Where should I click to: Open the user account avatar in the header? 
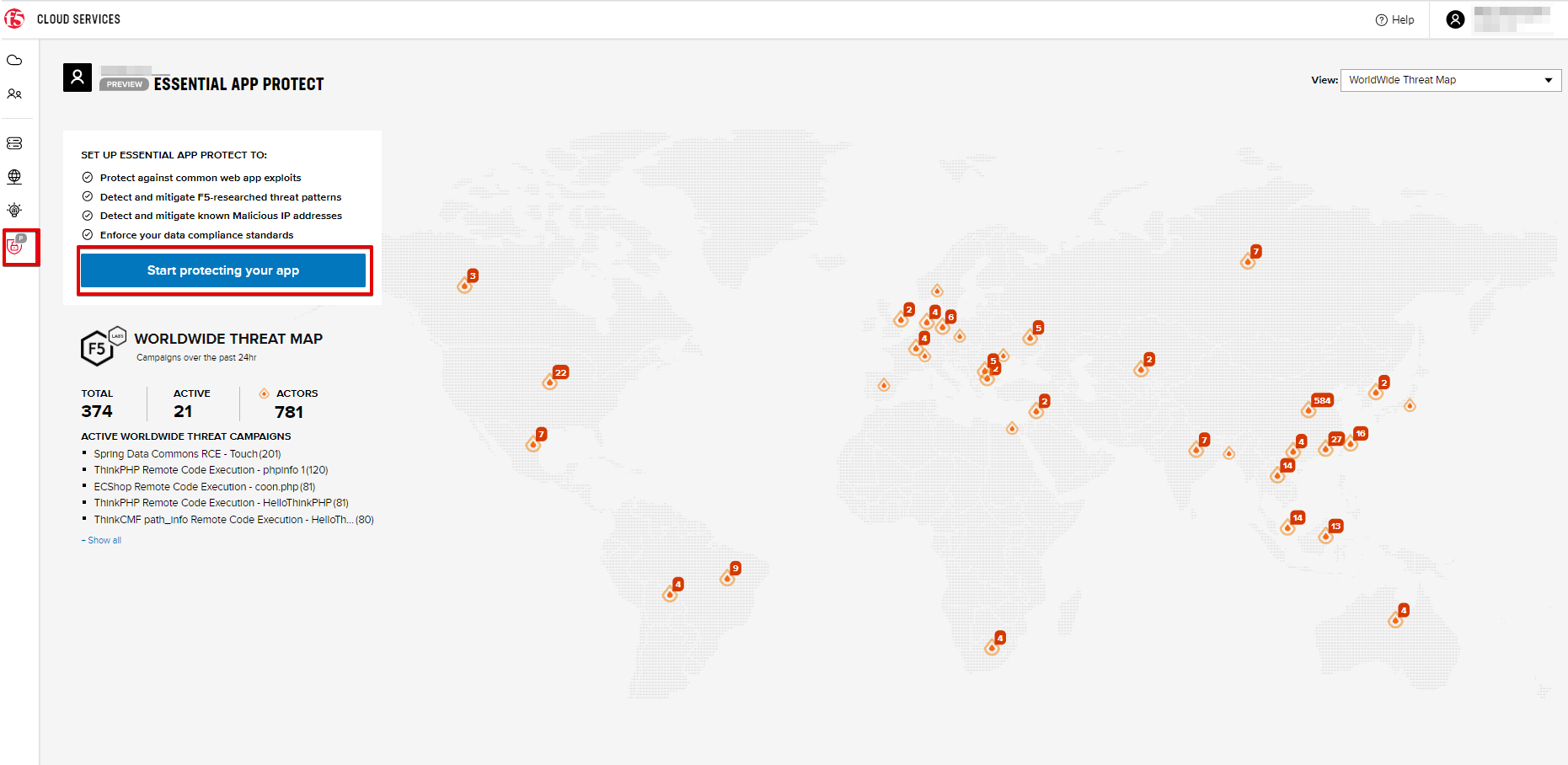[x=1455, y=19]
